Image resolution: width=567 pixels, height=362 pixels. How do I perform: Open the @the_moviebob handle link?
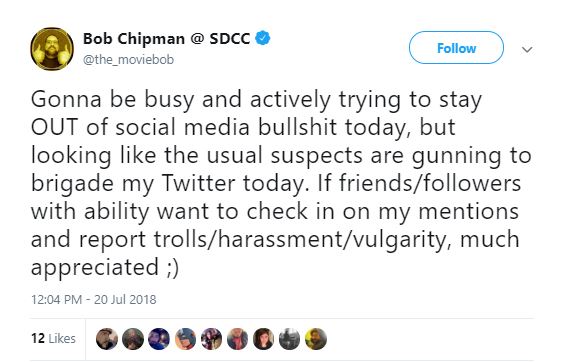click(128, 59)
